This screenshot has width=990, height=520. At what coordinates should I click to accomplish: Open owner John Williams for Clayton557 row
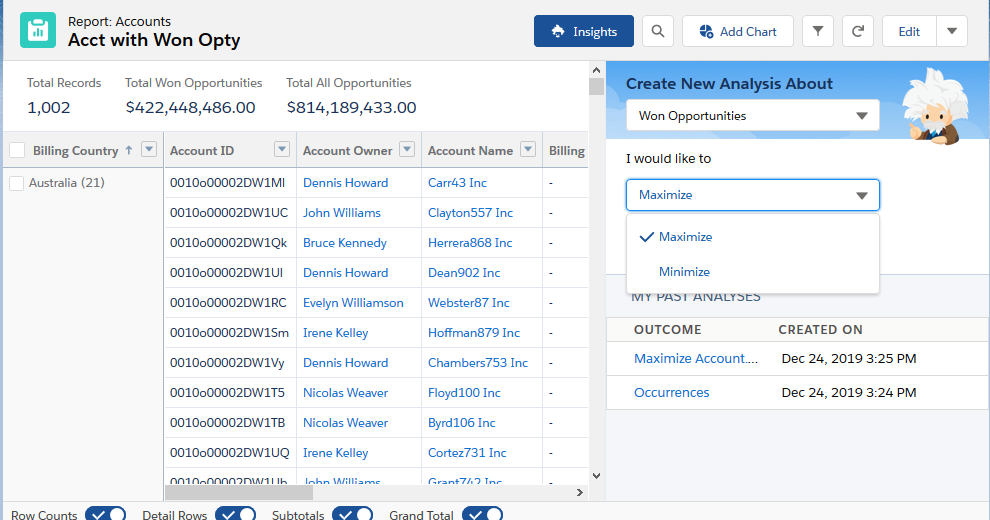(x=342, y=213)
